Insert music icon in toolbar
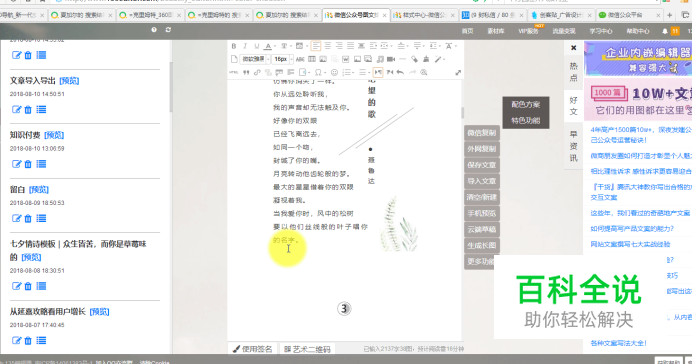 pos(380,59)
